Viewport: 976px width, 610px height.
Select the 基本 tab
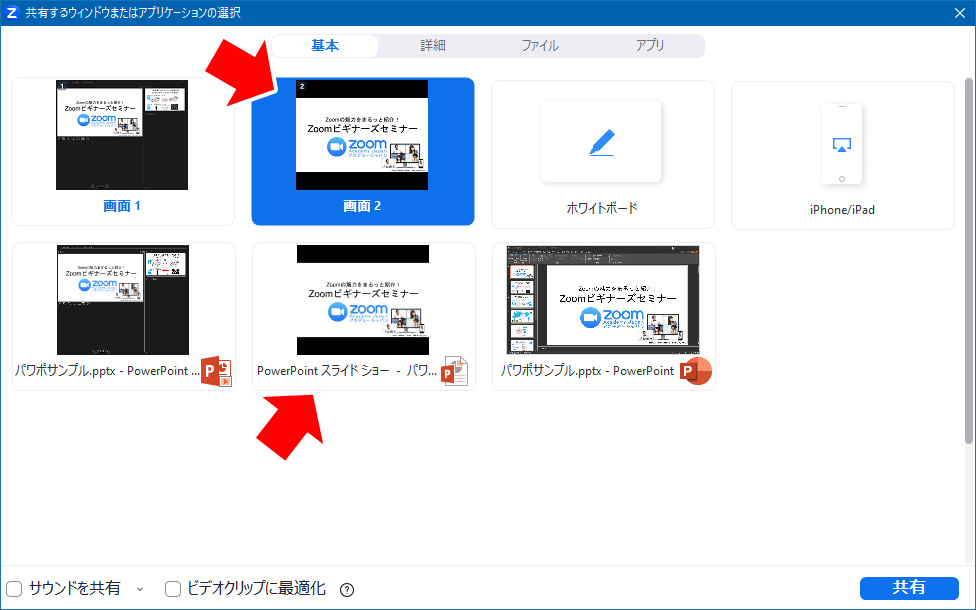[325, 46]
